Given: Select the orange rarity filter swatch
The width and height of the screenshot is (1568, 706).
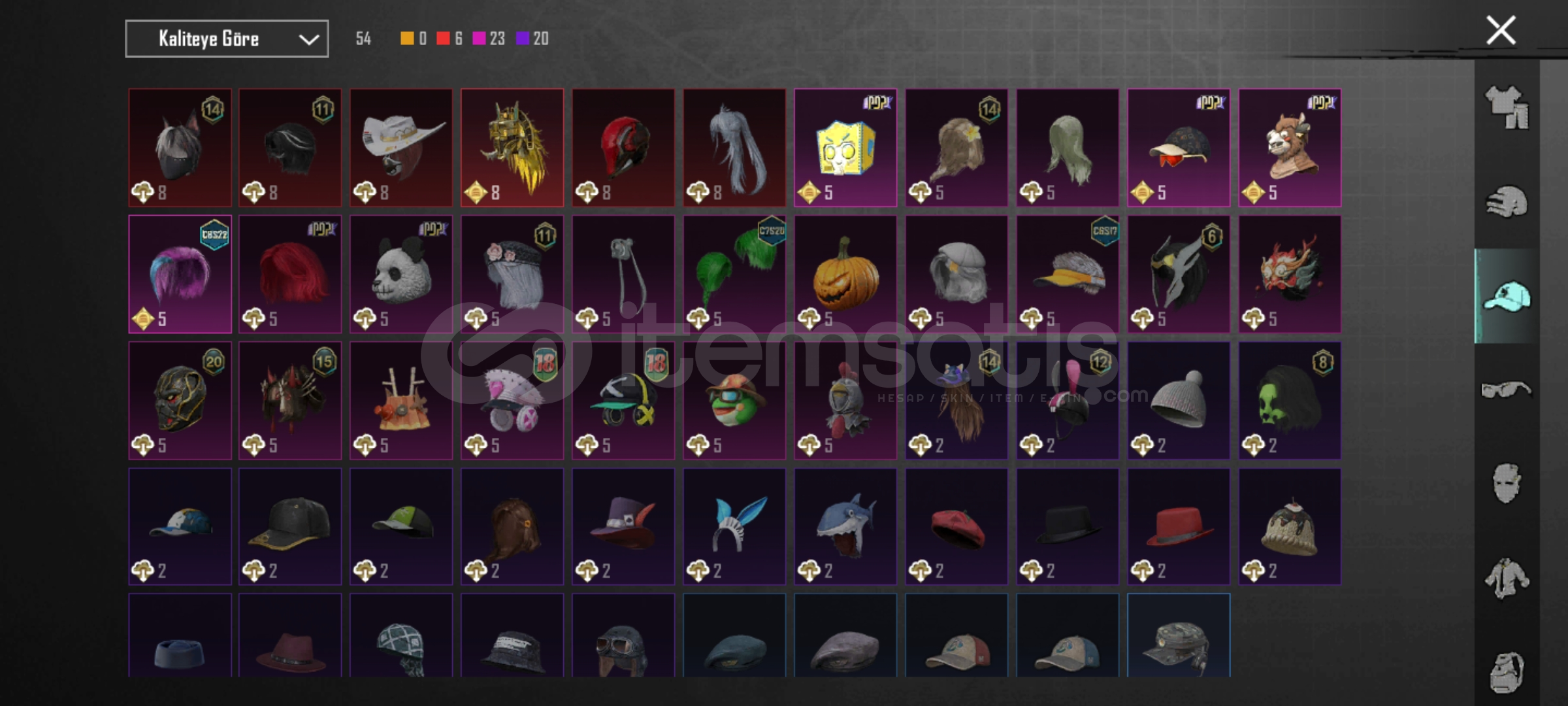Looking at the screenshot, I should point(407,39).
